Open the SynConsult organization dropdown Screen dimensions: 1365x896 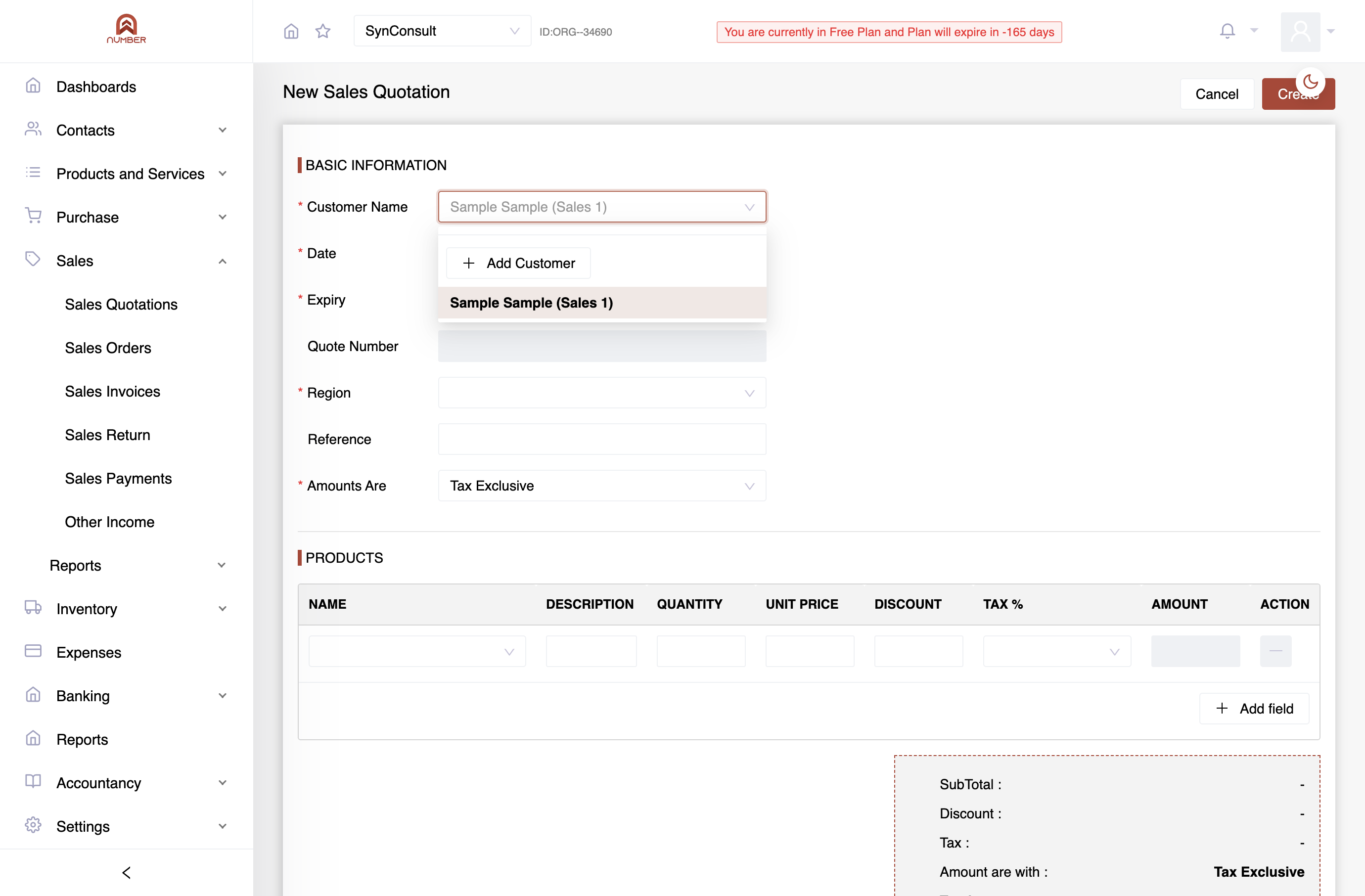(x=442, y=31)
